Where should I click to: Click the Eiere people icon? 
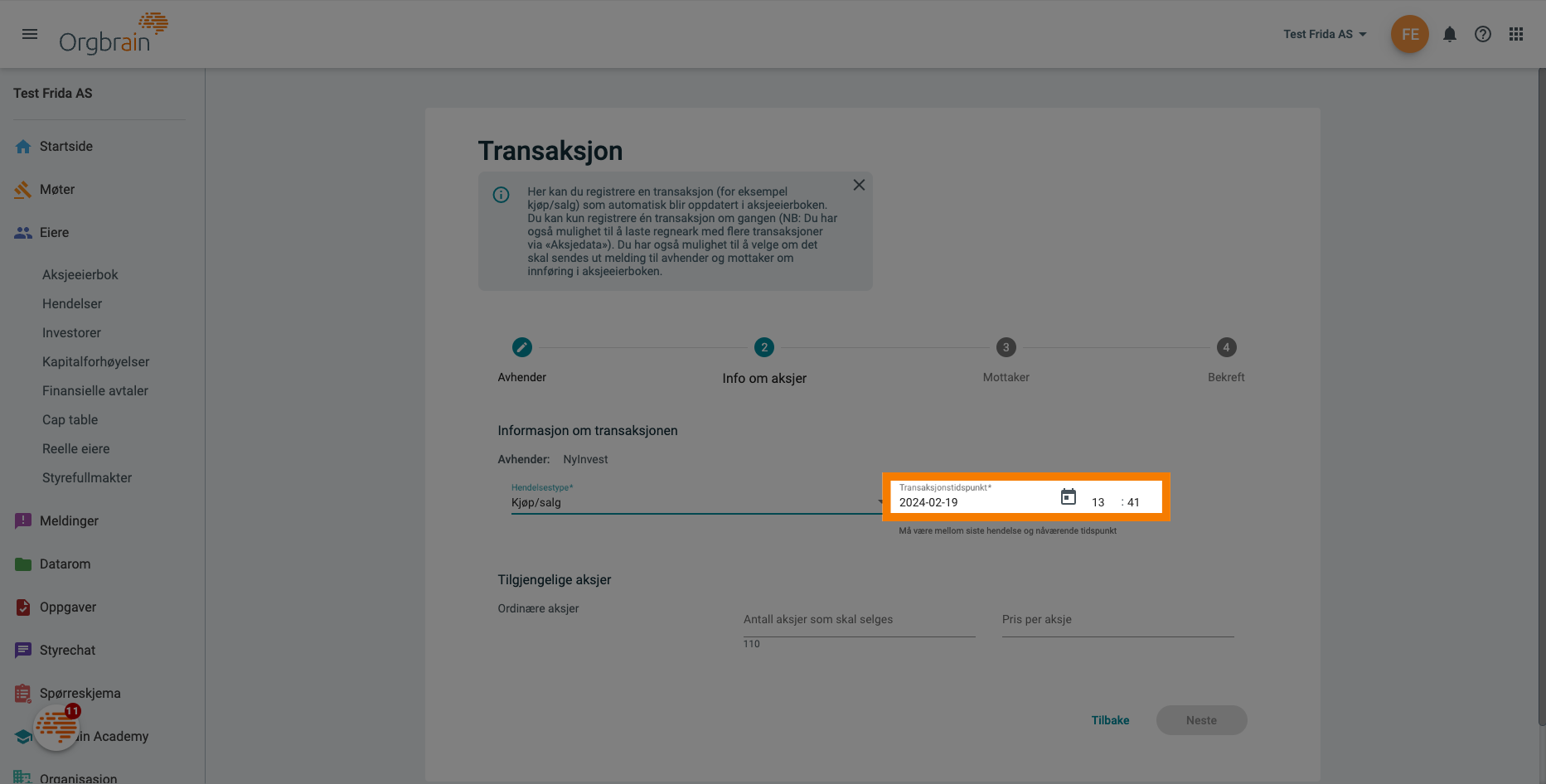click(x=23, y=233)
